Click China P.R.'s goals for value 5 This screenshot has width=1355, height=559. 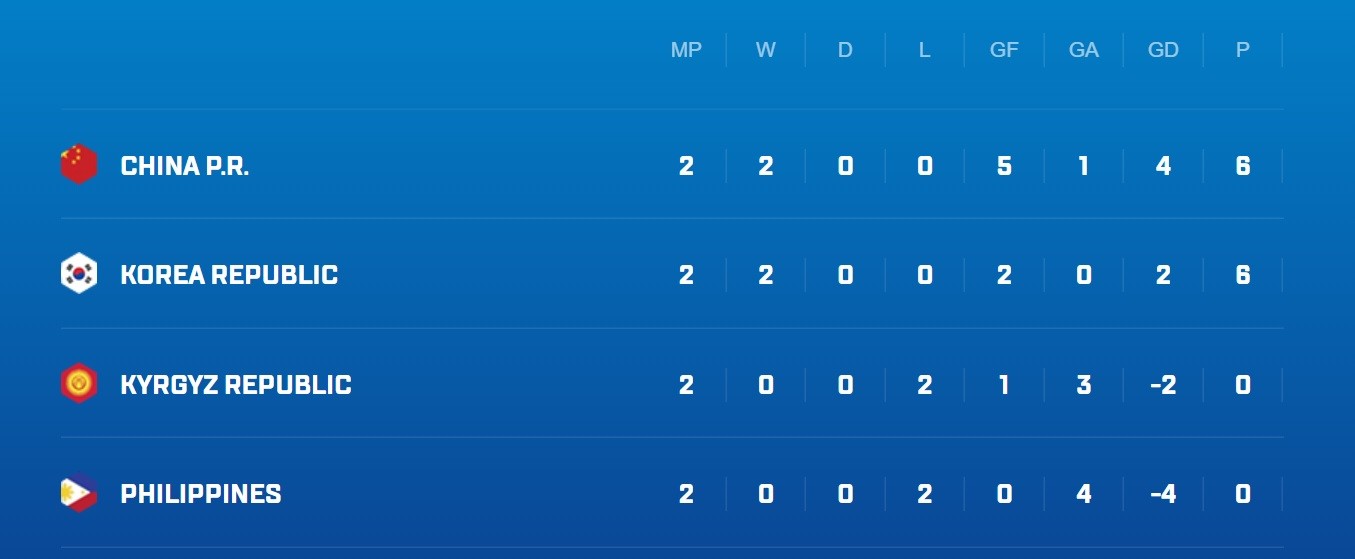pyautogui.click(x=1004, y=166)
